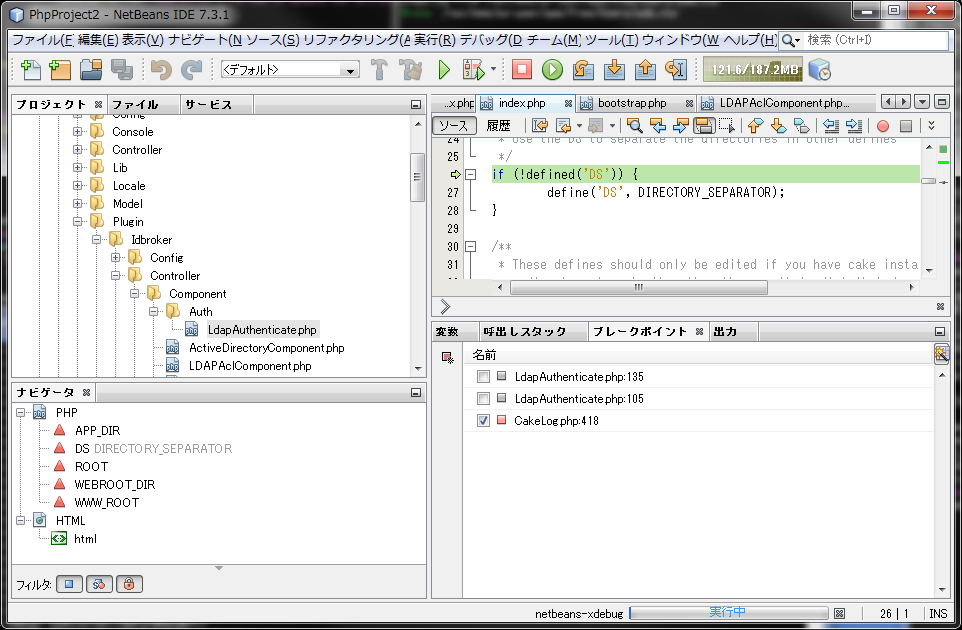Collapse the Auth folder node
This screenshot has width=962, height=630.
[153, 312]
